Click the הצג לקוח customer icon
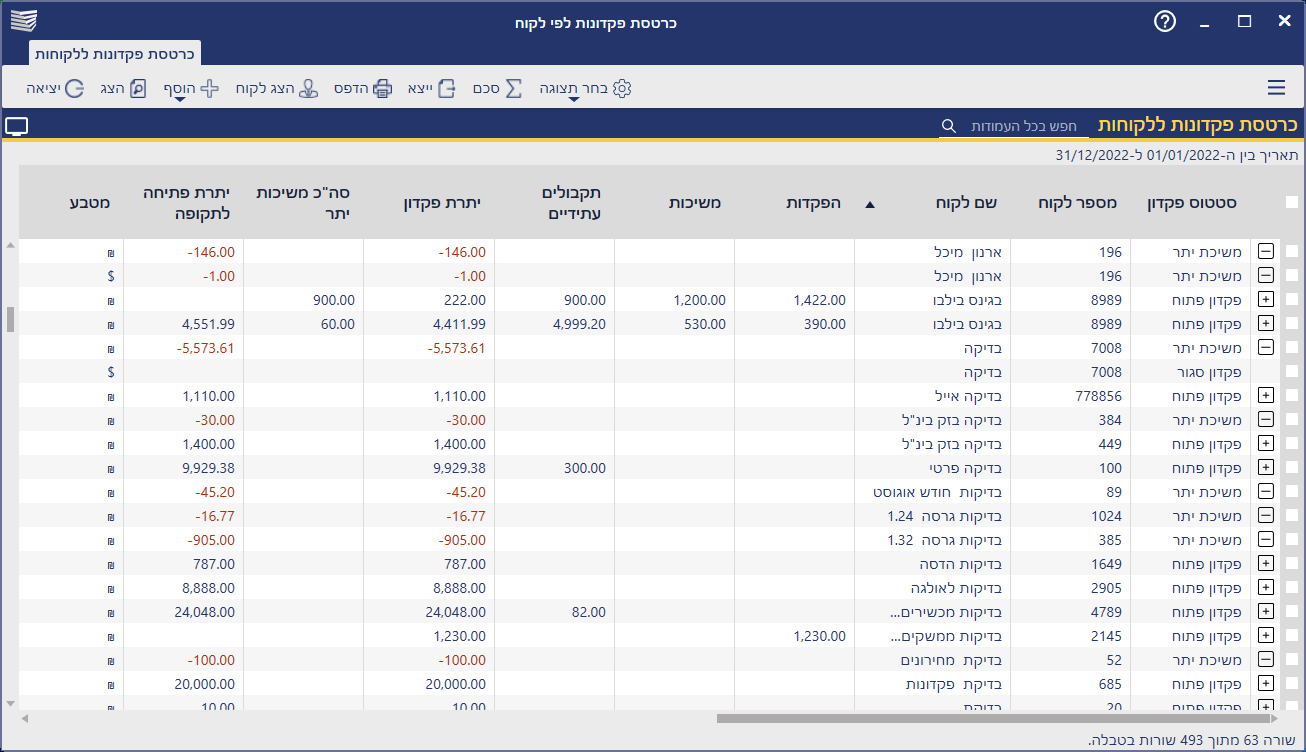The height and width of the screenshot is (752, 1306). (x=309, y=88)
